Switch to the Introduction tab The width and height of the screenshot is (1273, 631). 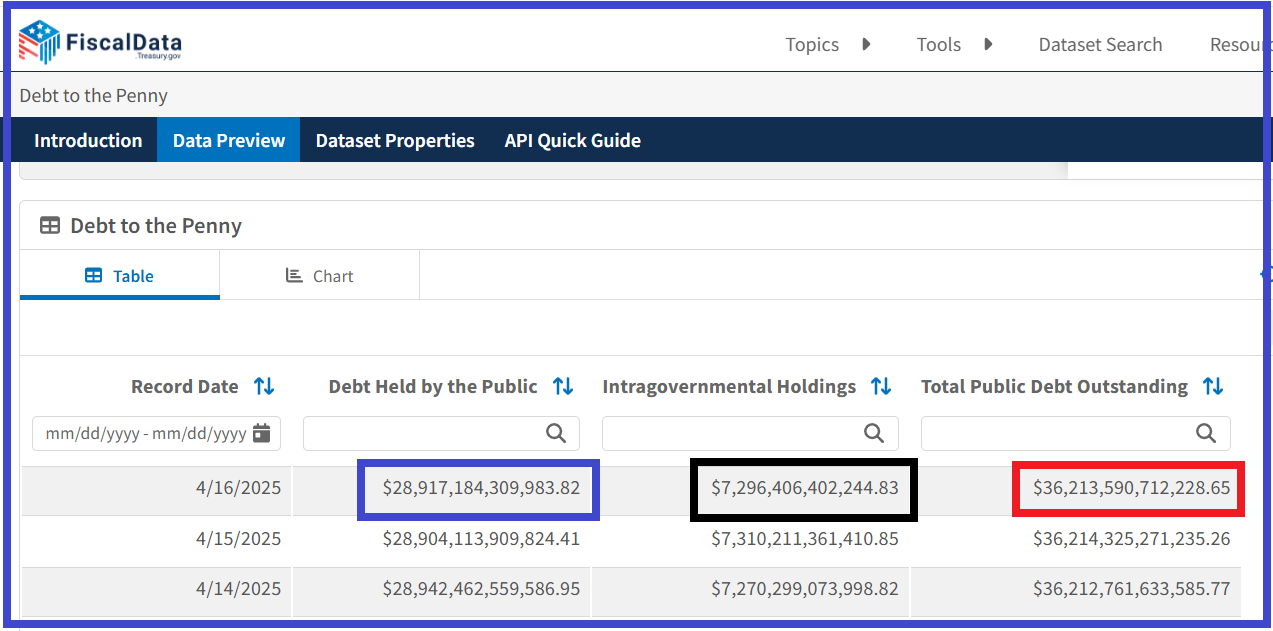(x=88, y=140)
